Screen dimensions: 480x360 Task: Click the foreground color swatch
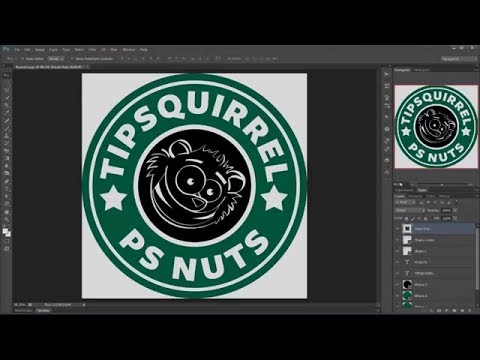(5, 230)
